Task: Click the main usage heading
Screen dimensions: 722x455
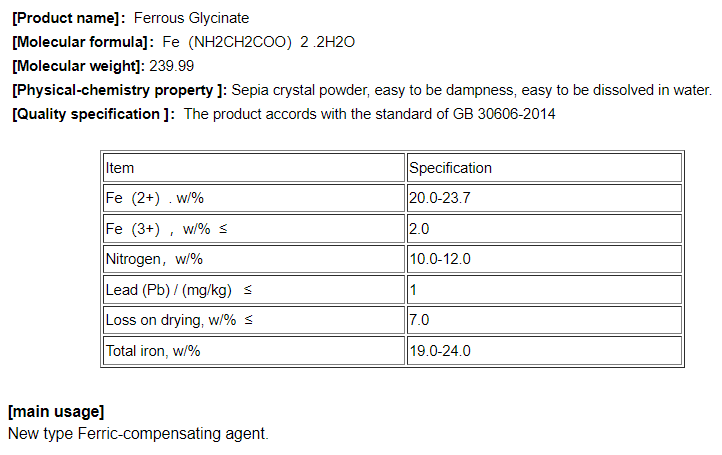Action: point(56,412)
